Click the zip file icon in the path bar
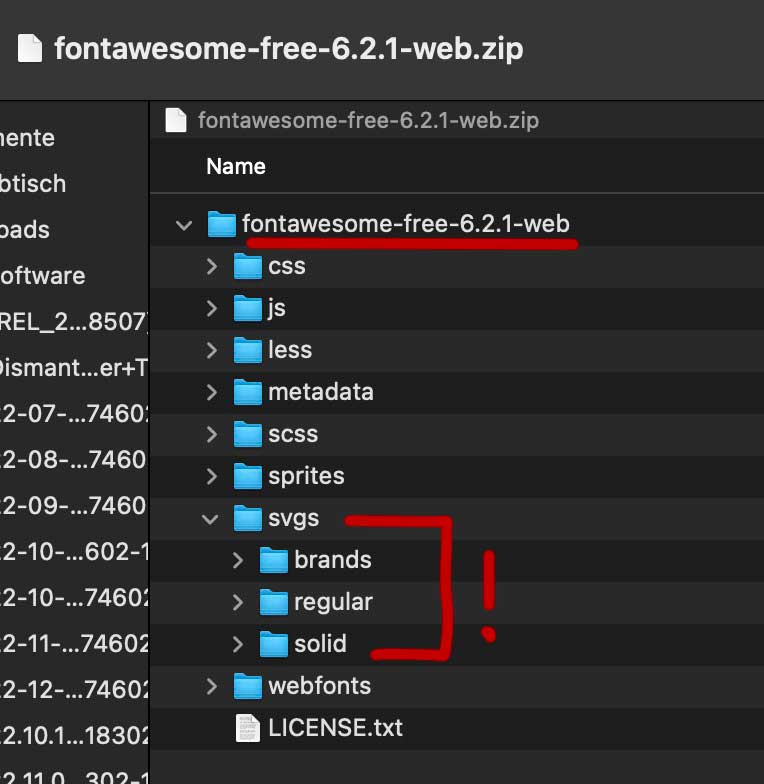This screenshot has width=764, height=784. click(x=176, y=120)
